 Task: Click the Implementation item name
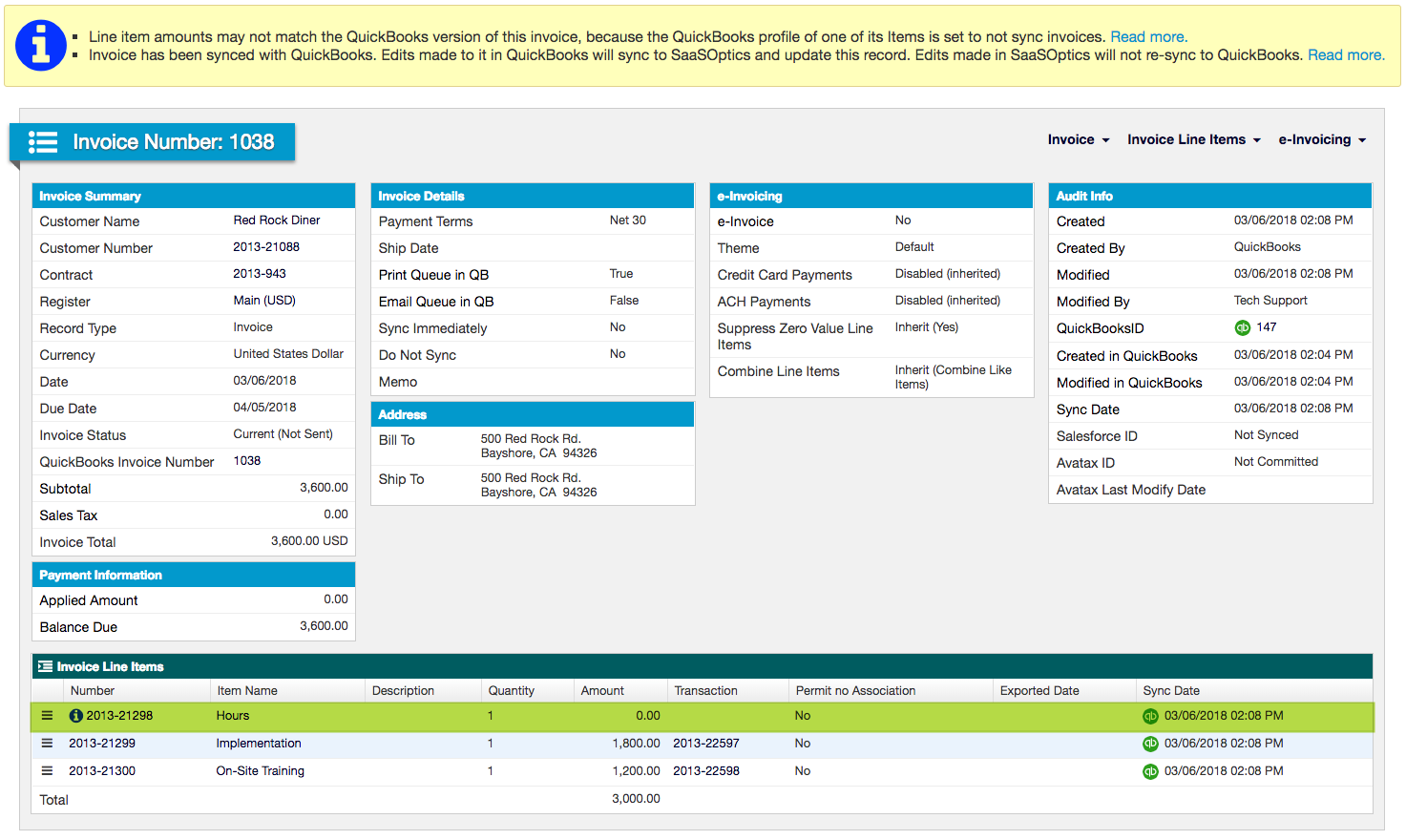click(259, 743)
